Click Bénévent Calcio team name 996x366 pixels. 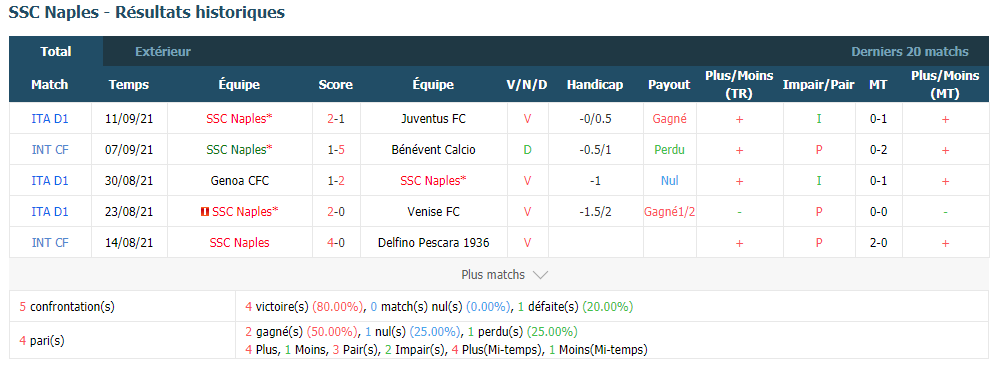[433, 150]
